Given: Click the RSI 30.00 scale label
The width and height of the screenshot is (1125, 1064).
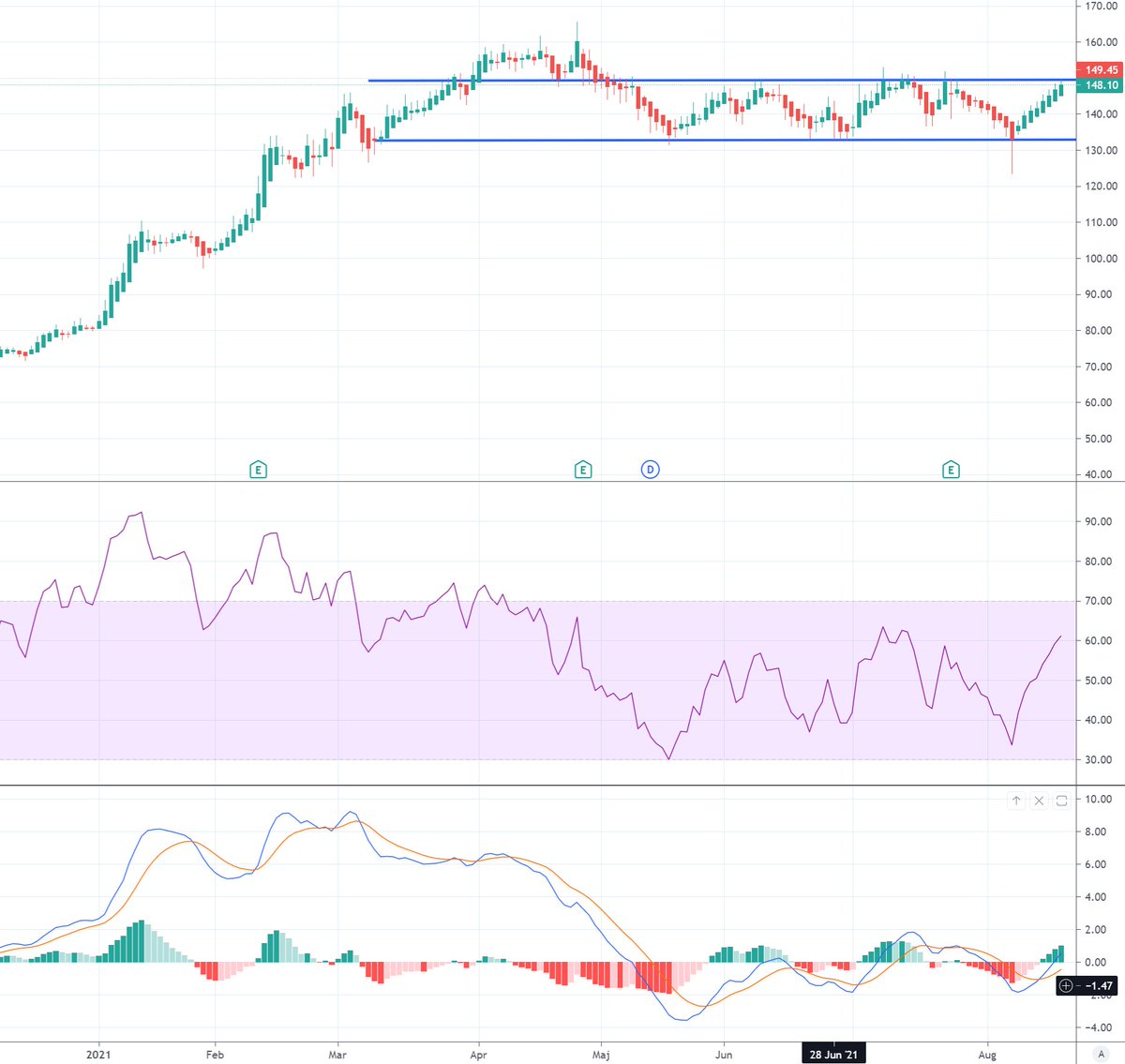Looking at the screenshot, I should click(x=1099, y=759).
